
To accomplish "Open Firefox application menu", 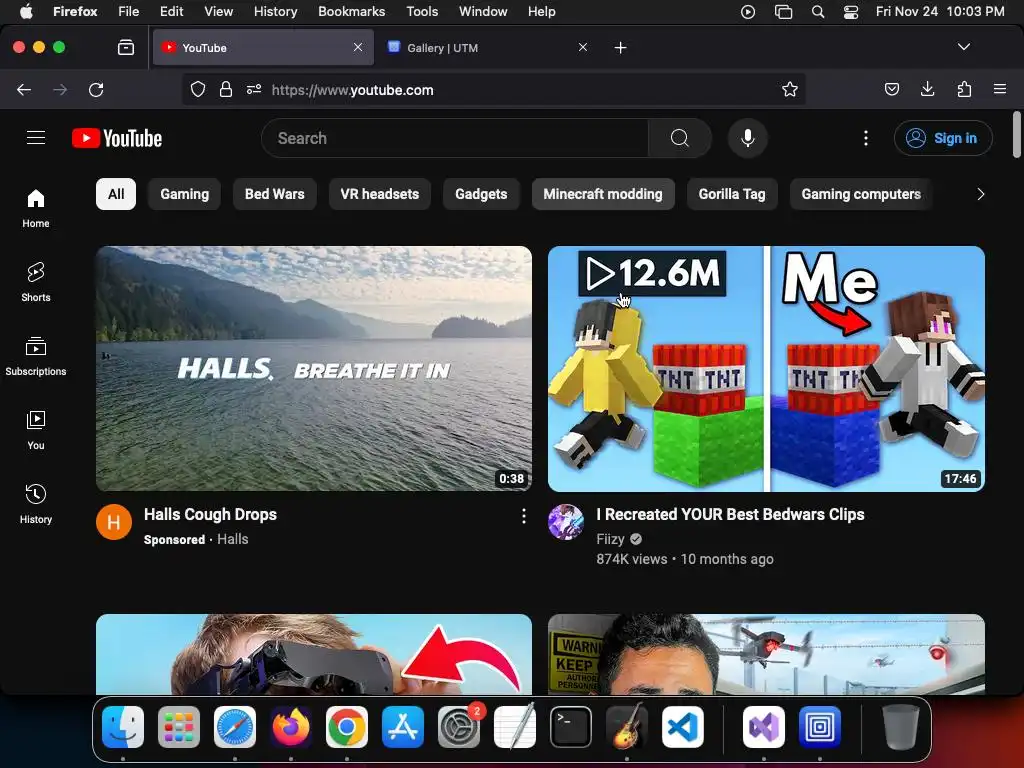I will coord(1000,89).
